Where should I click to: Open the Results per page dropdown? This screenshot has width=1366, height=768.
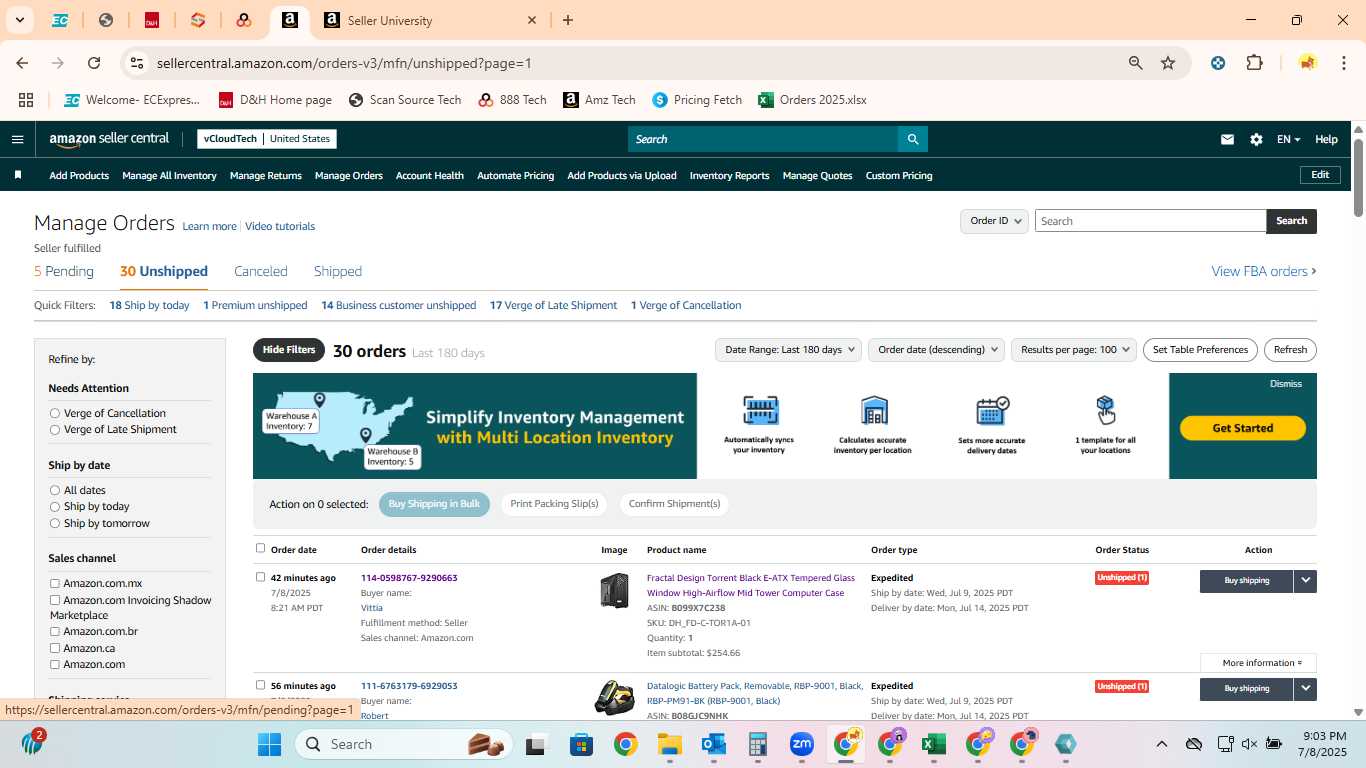[1073, 350]
